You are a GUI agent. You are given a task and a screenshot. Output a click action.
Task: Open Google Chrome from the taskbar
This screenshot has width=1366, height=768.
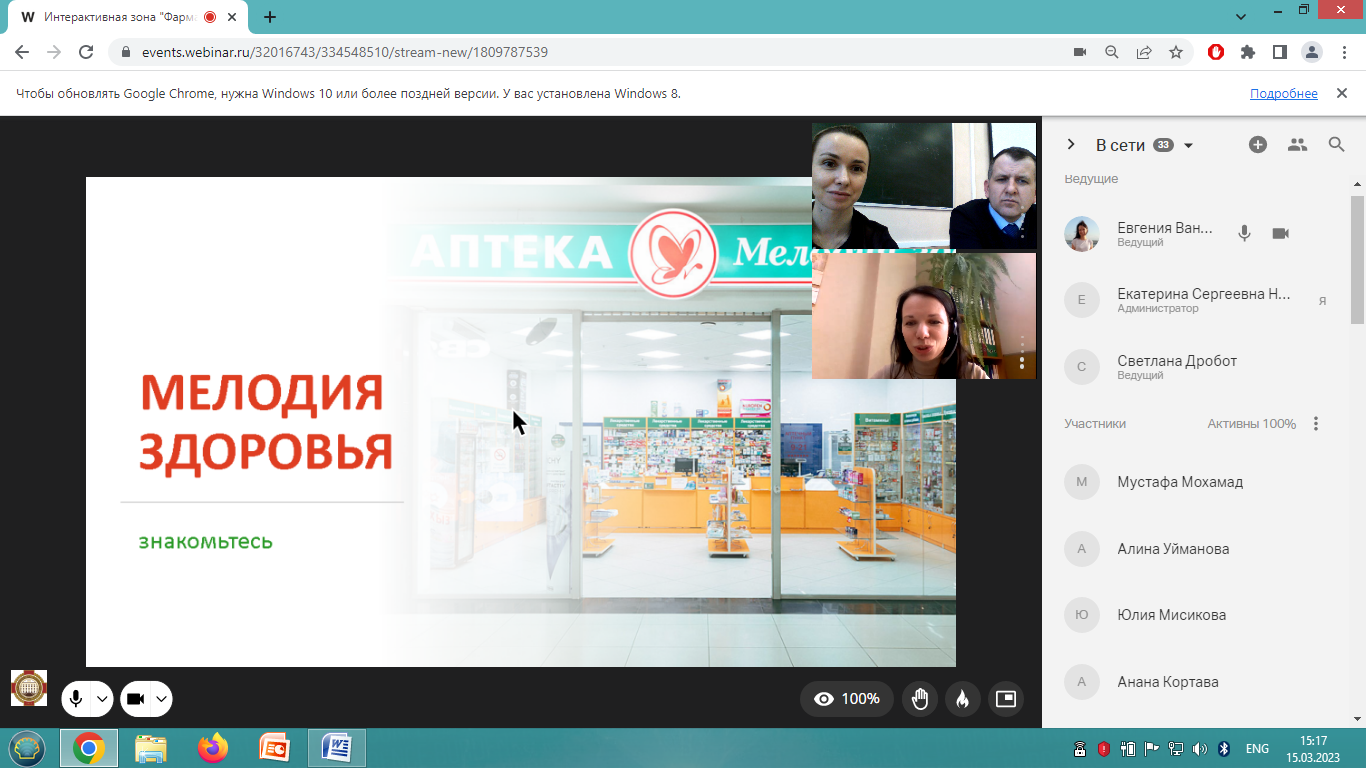click(89, 748)
